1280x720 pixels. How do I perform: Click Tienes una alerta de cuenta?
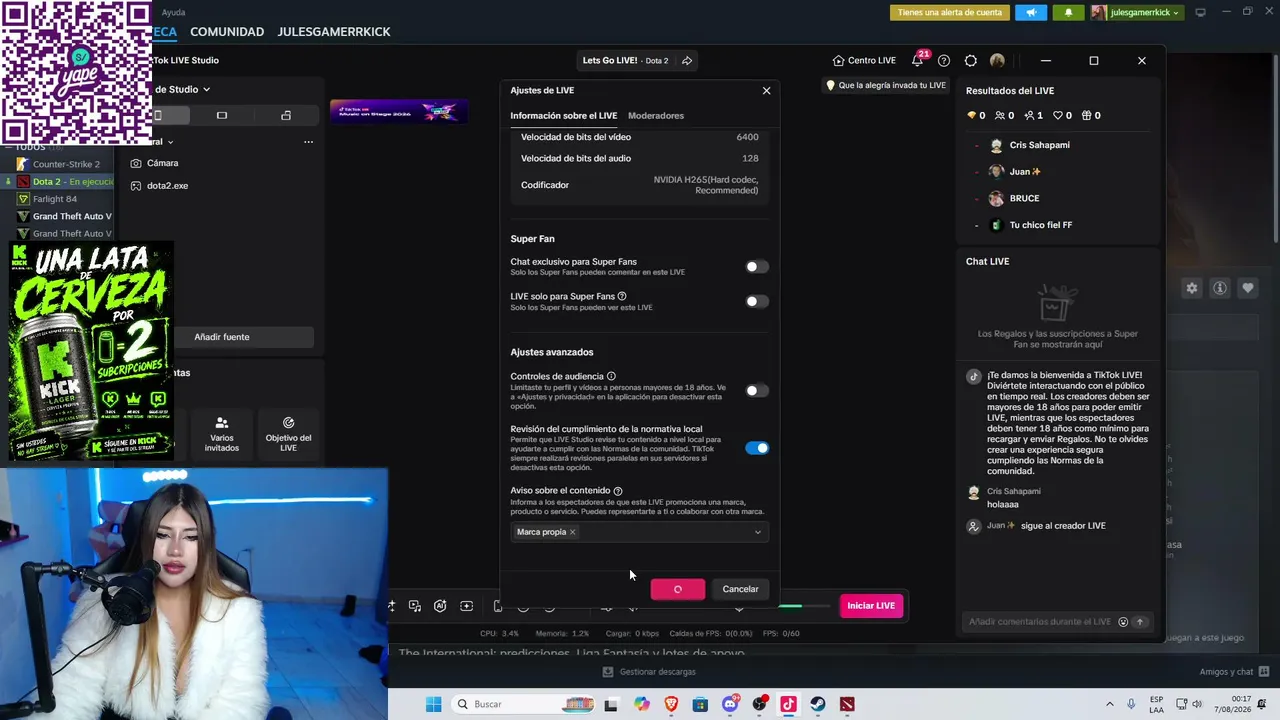(x=950, y=12)
